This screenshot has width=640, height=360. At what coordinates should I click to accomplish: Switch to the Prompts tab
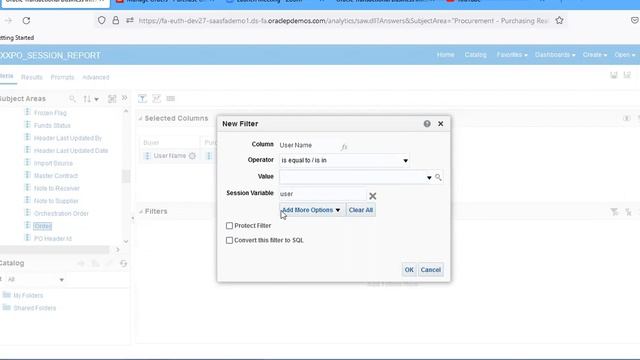(x=62, y=77)
